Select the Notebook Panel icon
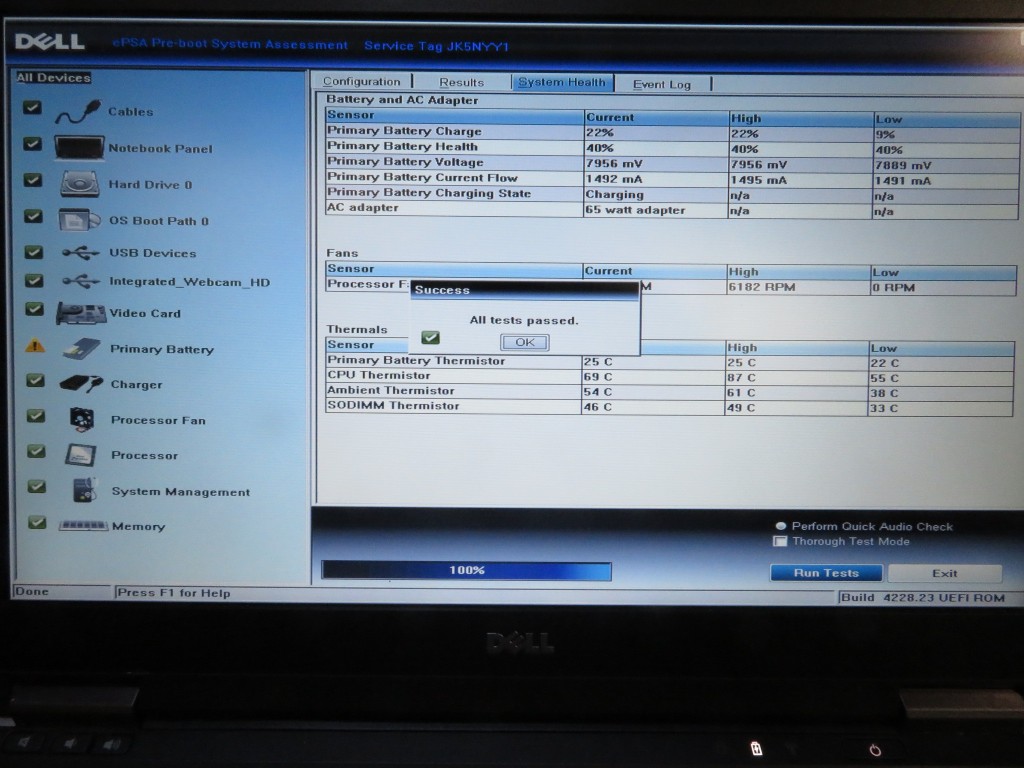 tap(79, 148)
